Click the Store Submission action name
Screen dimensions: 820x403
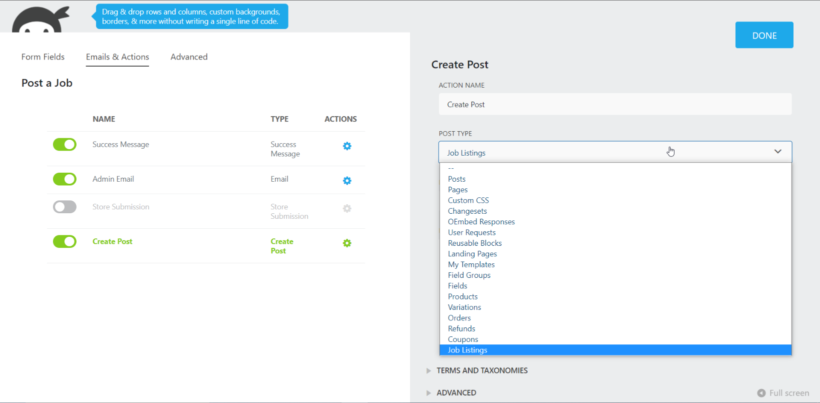click(x=121, y=206)
